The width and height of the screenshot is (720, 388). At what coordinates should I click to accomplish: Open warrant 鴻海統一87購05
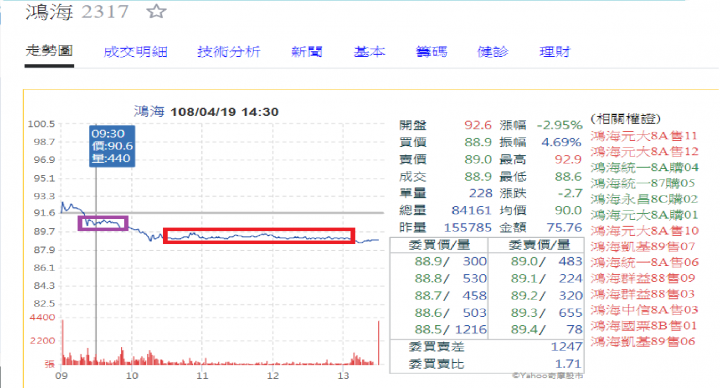pyautogui.click(x=643, y=183)
